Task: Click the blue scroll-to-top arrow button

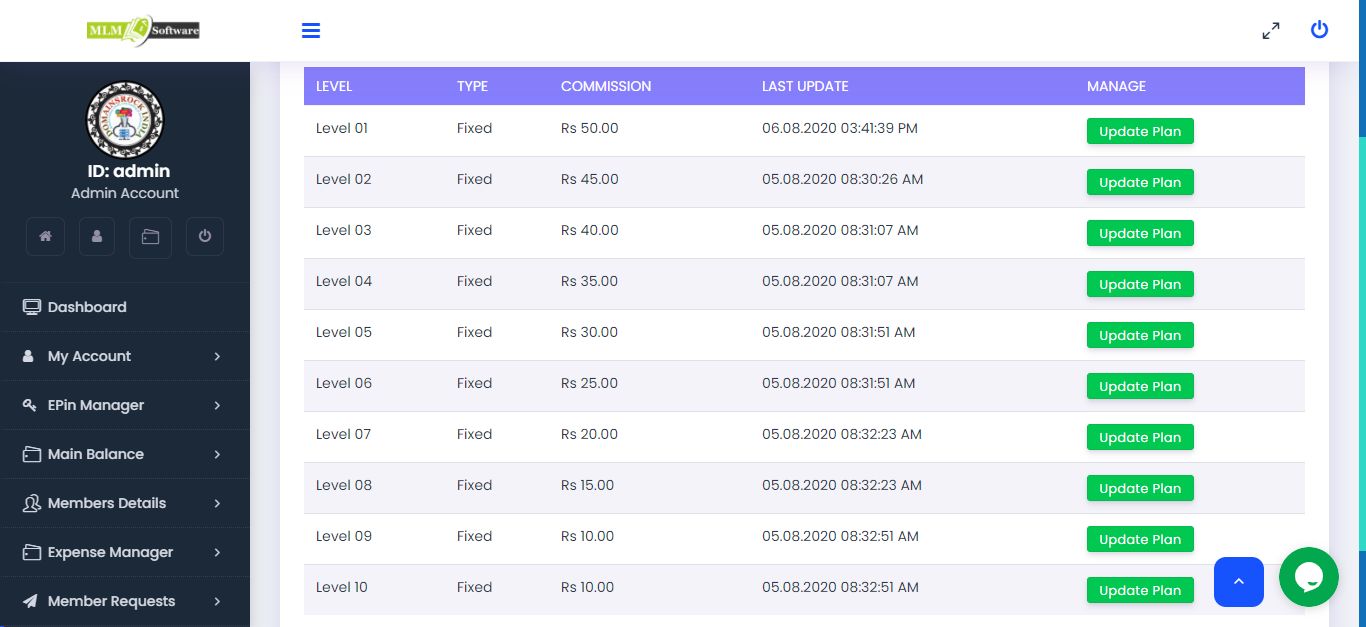Action: point(1238,581)
